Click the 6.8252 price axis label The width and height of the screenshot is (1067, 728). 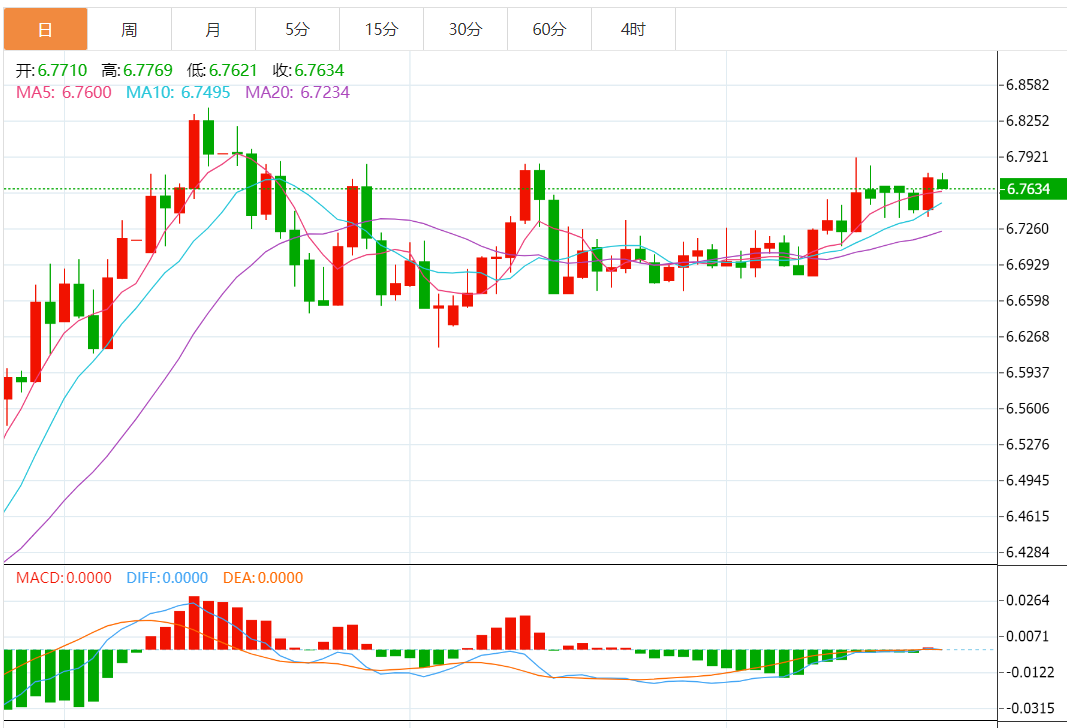point(1028,121)
